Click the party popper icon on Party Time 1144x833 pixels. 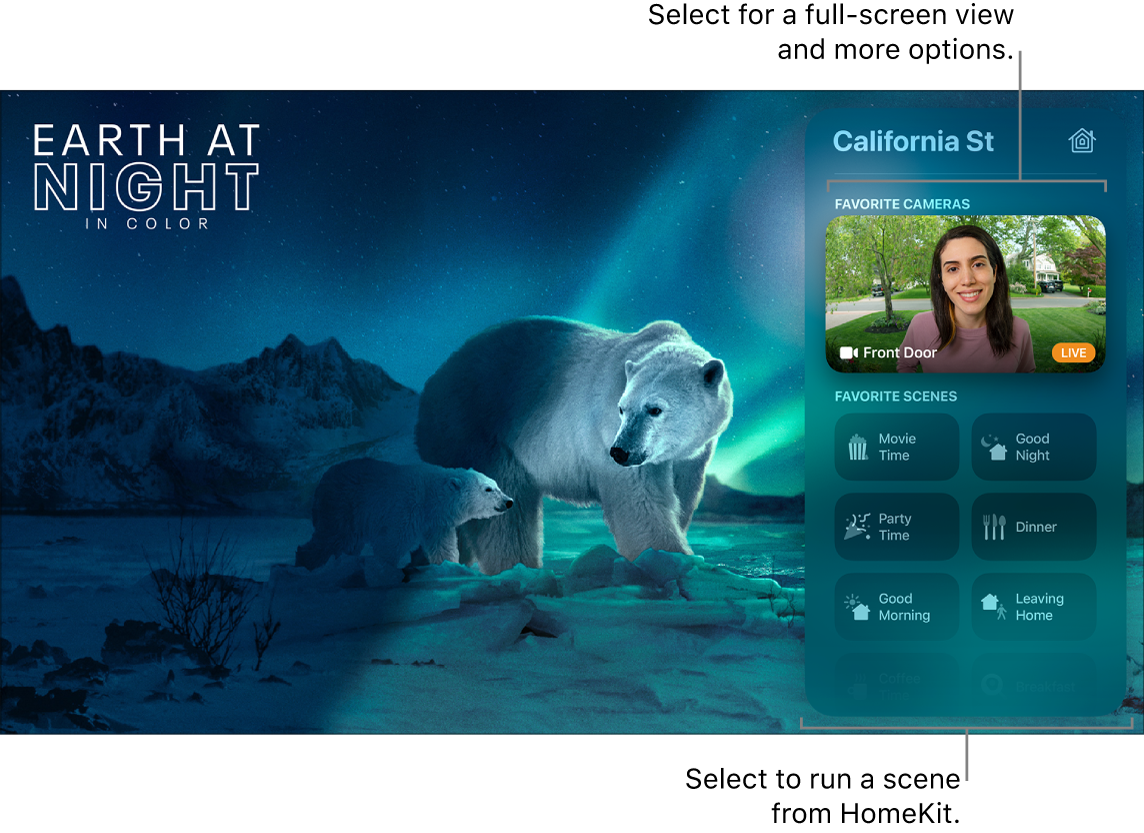857,526
